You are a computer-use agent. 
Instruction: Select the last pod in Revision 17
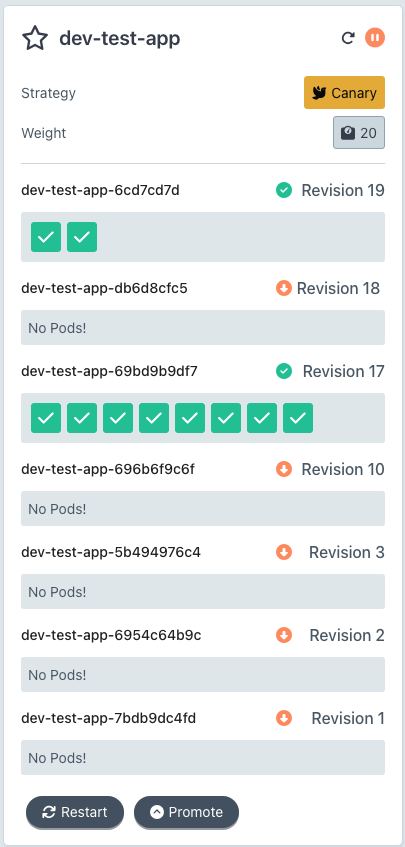tap(298, 418)
